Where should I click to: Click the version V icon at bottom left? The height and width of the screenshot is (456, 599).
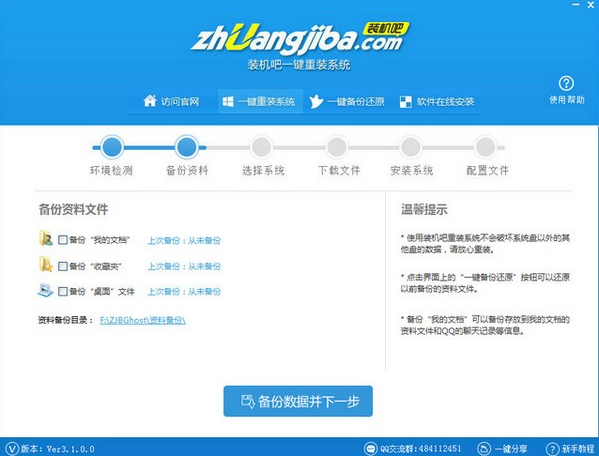point(12,449)
